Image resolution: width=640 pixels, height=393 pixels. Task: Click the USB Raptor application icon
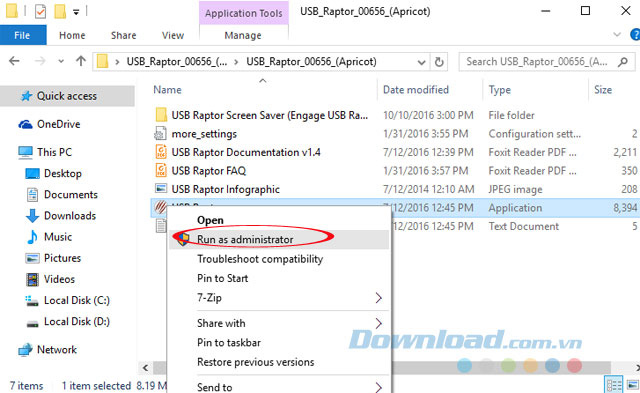pyautogui.click(x=160, y=207)
